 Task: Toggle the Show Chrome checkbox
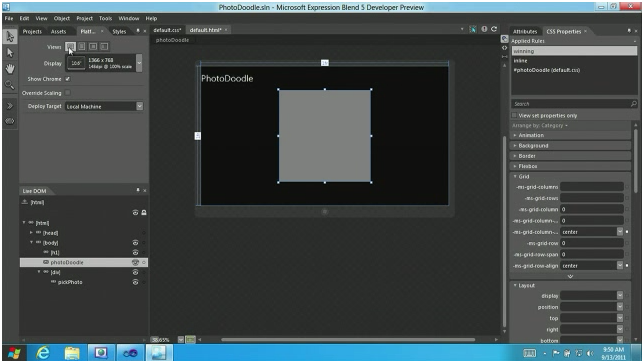(68, 79)
